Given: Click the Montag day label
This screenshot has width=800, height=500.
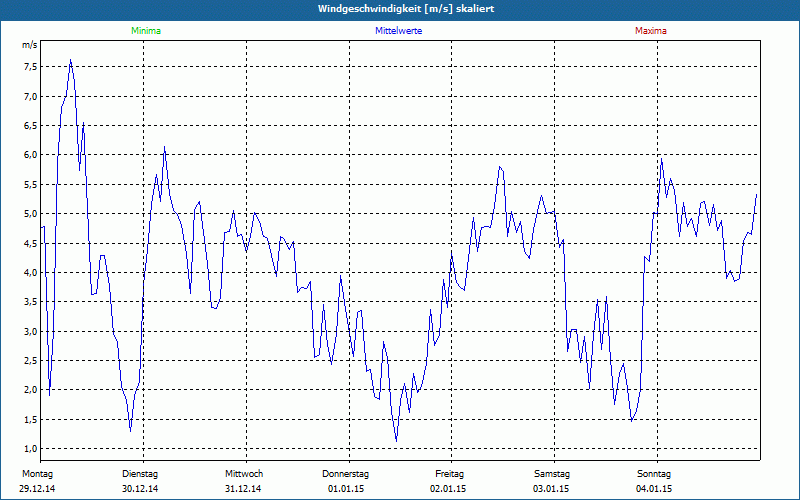Looking at the screenshot, I should coord(37,474).
